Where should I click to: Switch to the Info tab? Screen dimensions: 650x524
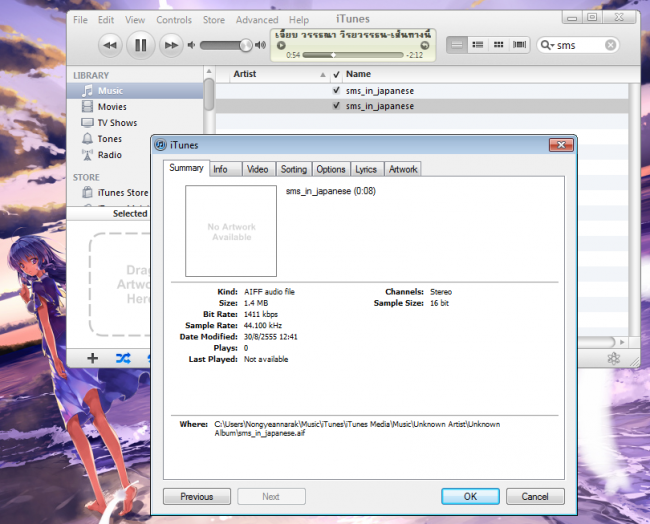tap(225, 169)
